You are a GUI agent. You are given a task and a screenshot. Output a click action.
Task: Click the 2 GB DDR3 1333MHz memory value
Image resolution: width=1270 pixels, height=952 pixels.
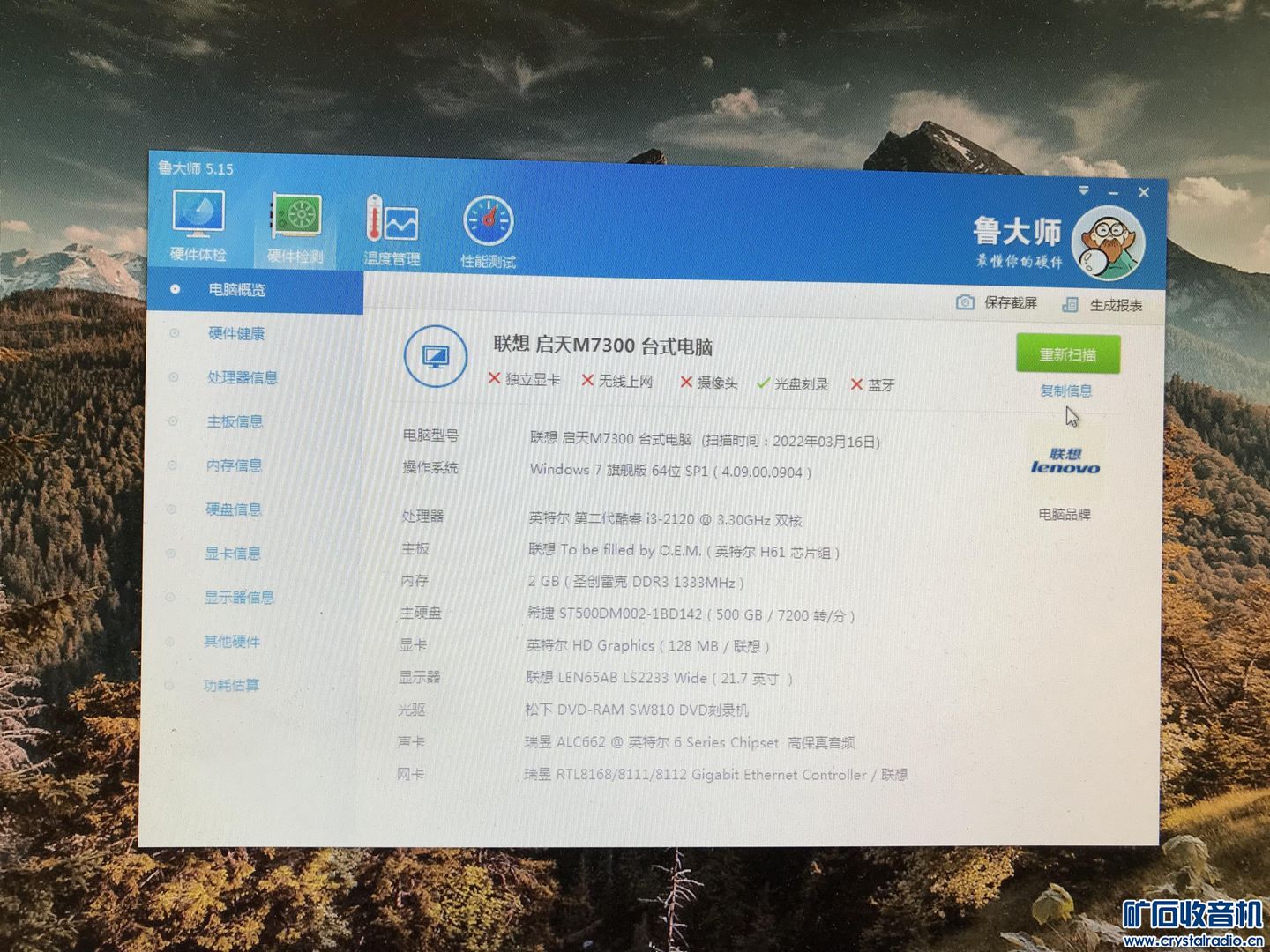pos(636,582)
